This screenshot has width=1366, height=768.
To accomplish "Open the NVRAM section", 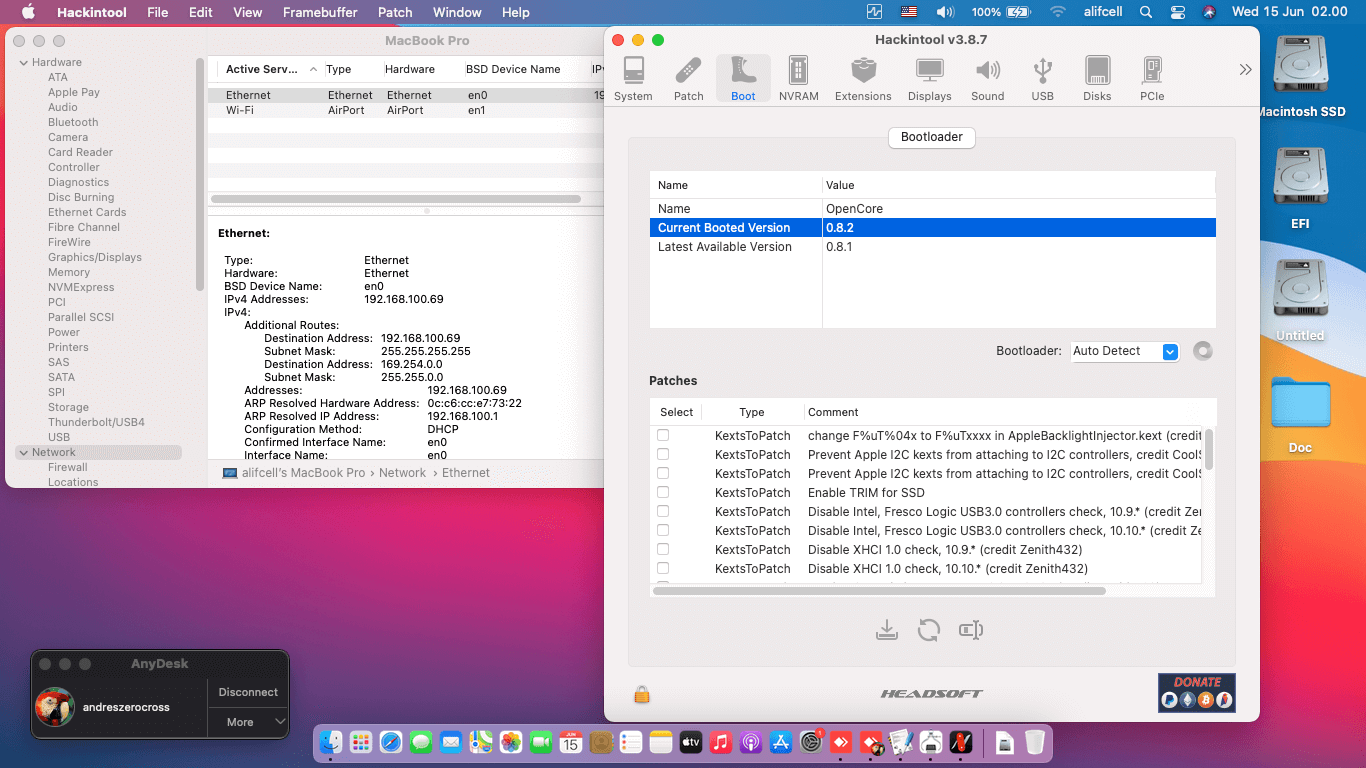I will click(x=797, y=77).
